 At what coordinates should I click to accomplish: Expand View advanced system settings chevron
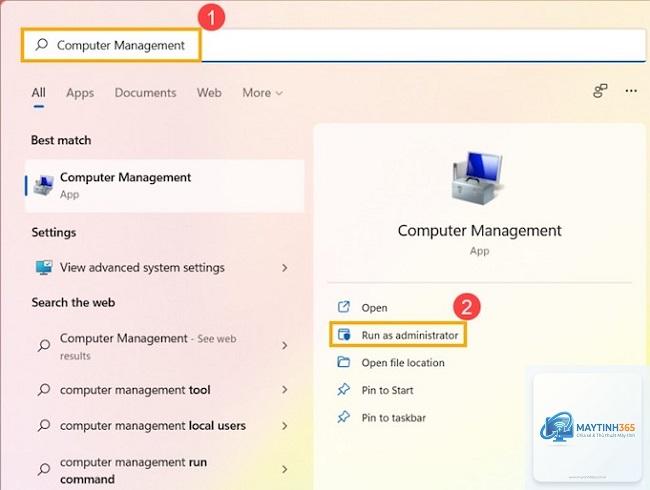point(284,268)
